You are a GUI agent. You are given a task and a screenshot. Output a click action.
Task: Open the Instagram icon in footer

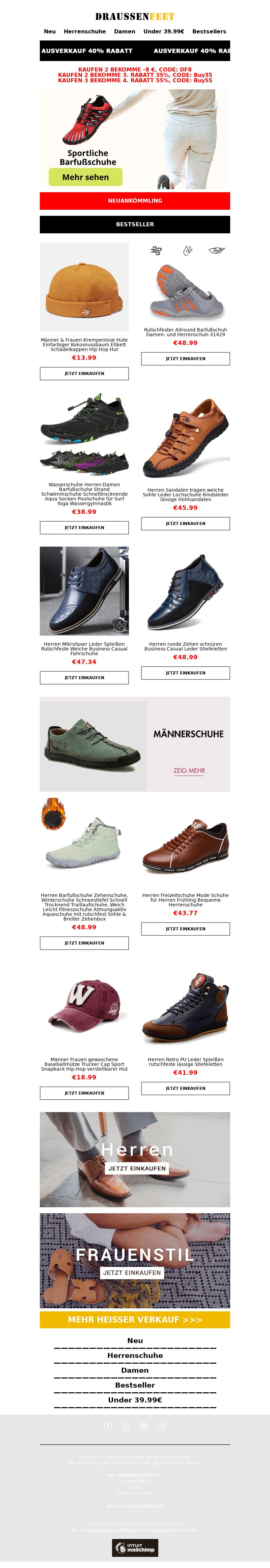point(144,1427)
